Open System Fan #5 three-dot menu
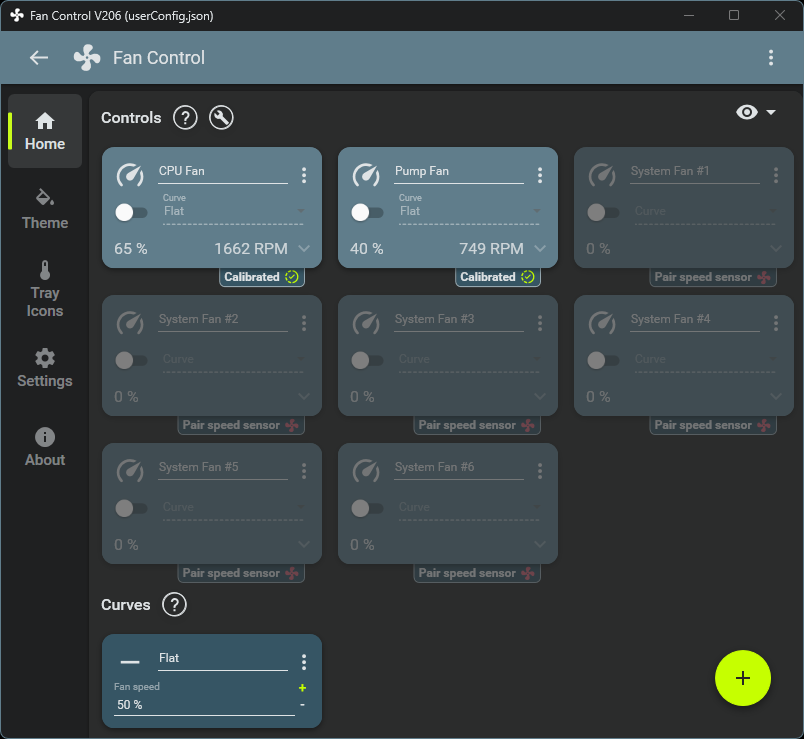 pos(304,471)
